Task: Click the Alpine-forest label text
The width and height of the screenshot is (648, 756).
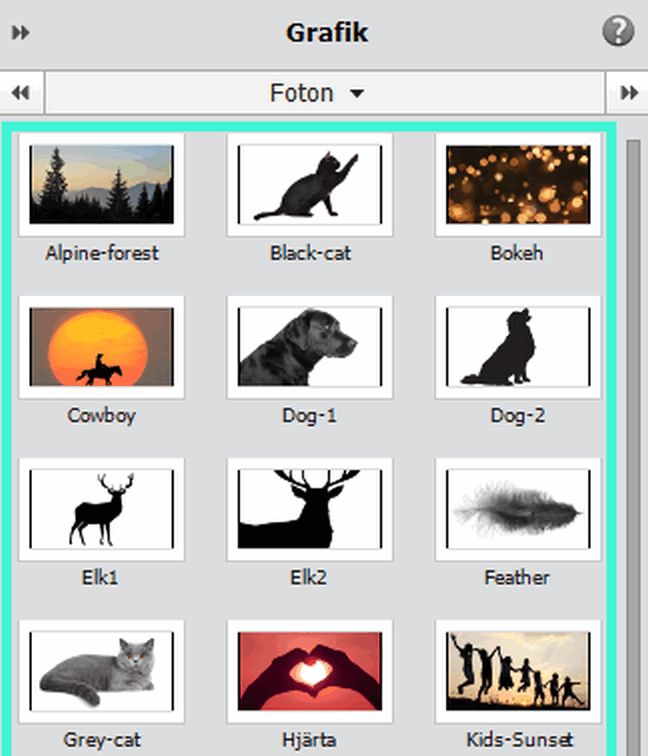Action: 102,253
